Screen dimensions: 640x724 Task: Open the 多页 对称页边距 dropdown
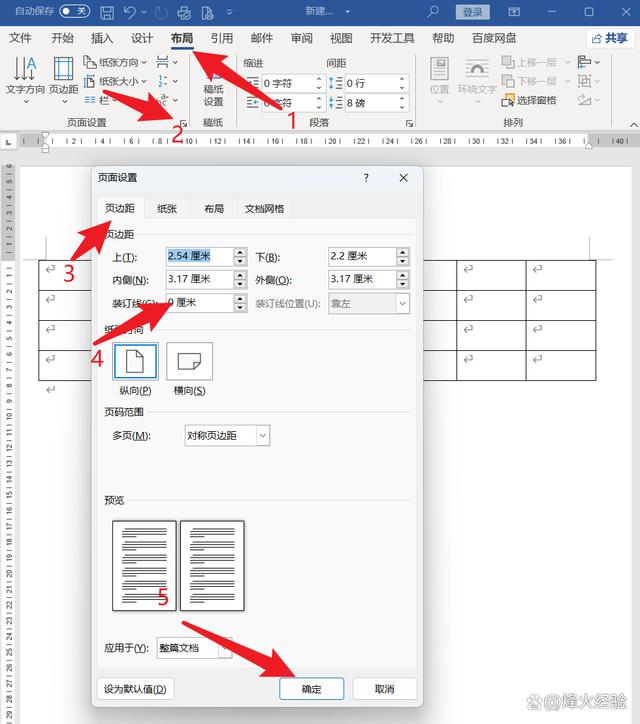(x=262, y=435)
